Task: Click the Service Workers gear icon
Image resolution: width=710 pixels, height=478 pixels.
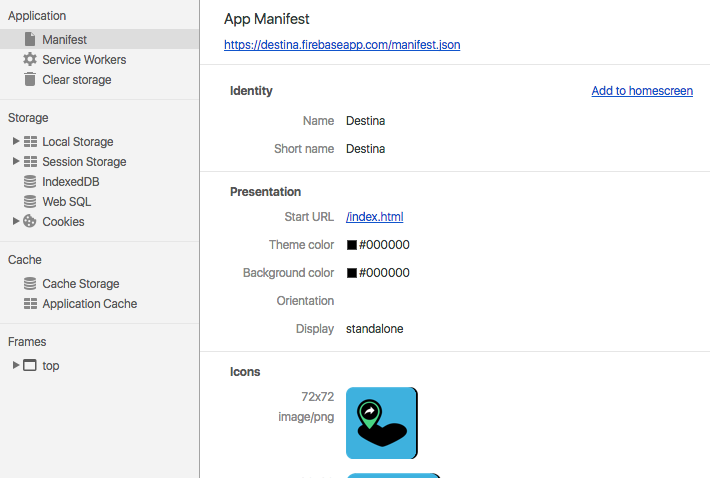Action: click(x=30, y=59)
